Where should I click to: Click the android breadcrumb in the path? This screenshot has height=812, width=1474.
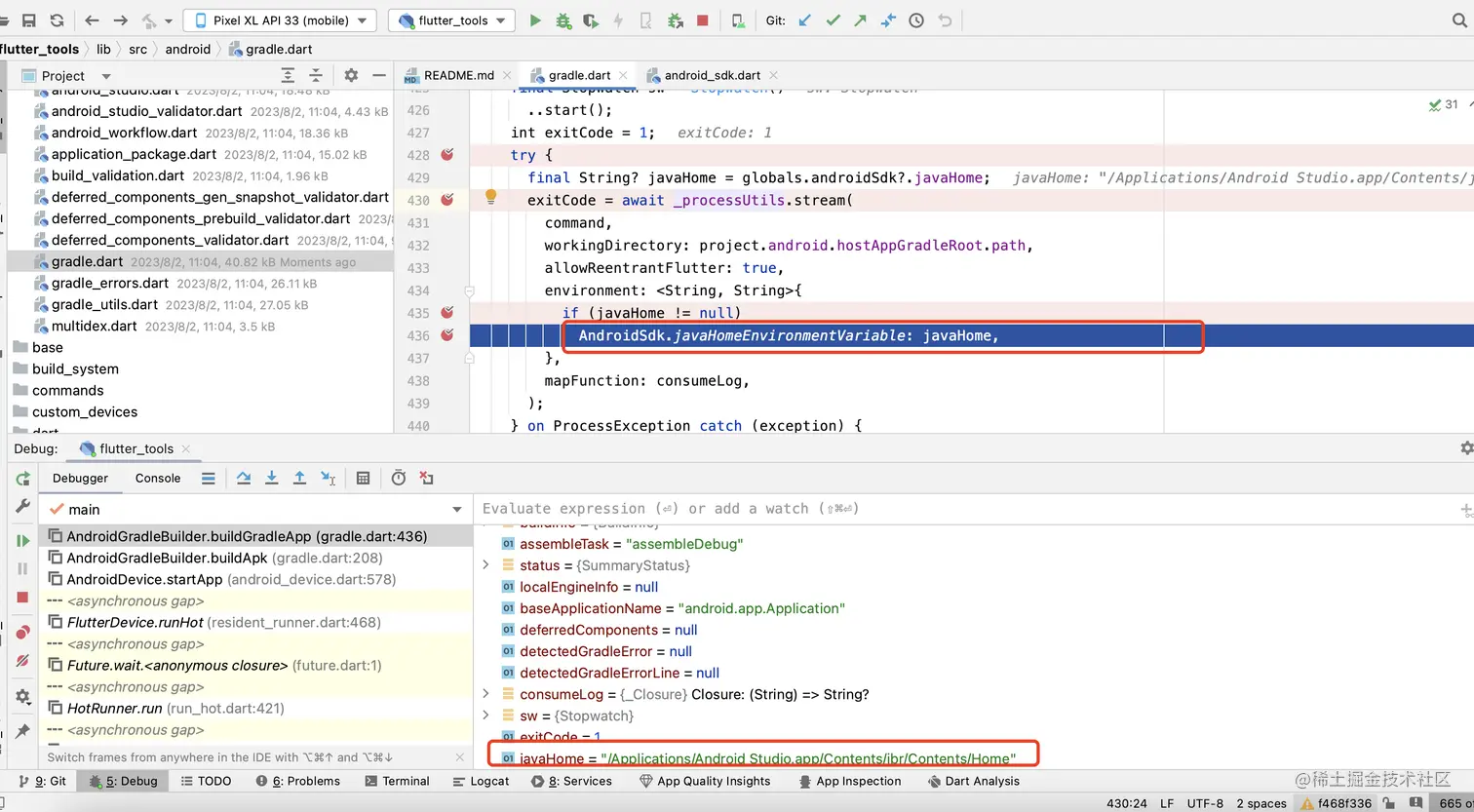point(188,49)
